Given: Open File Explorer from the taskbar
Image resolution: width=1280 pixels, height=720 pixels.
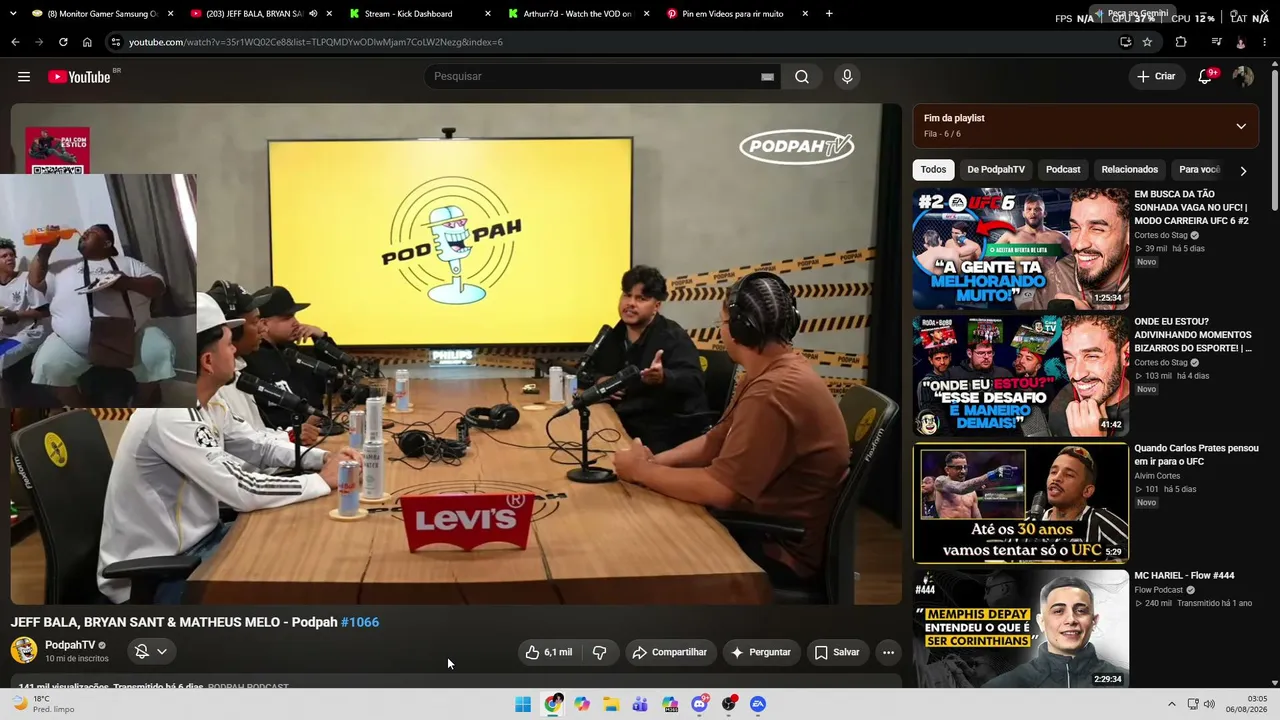Looking at the screenshot, I should tap(611, 704).
